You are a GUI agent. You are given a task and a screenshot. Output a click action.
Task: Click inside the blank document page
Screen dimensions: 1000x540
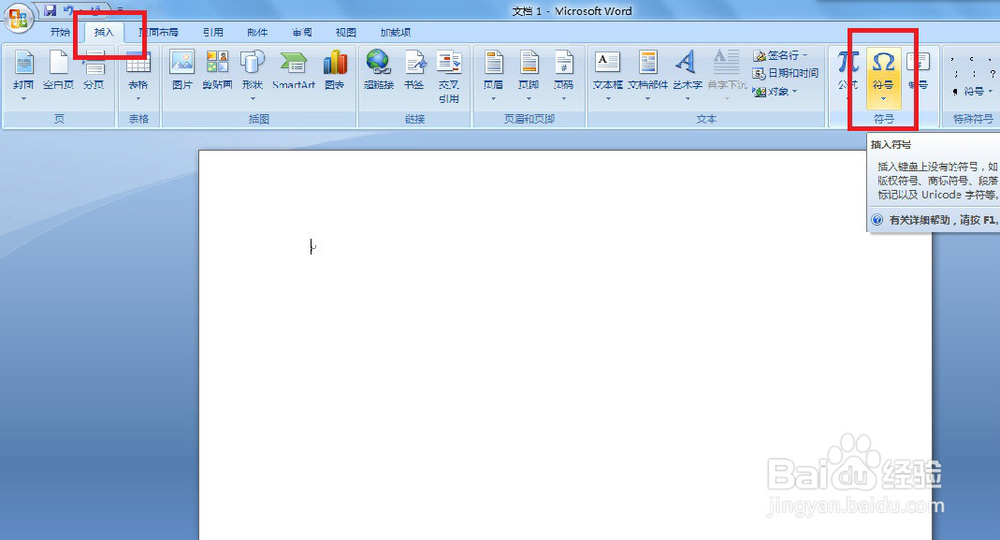tap(564, 345)
